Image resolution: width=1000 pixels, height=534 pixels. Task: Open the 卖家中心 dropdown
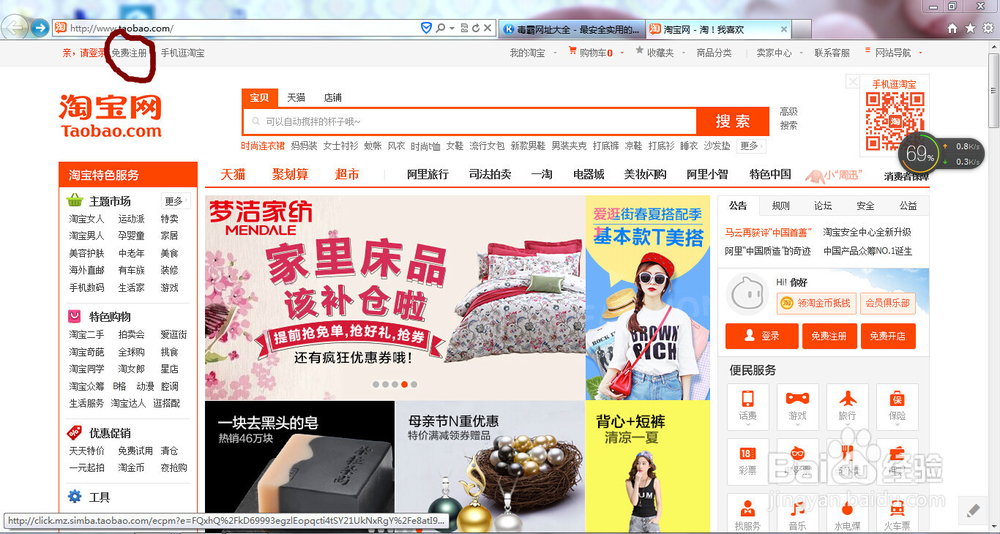click(779, 53)
